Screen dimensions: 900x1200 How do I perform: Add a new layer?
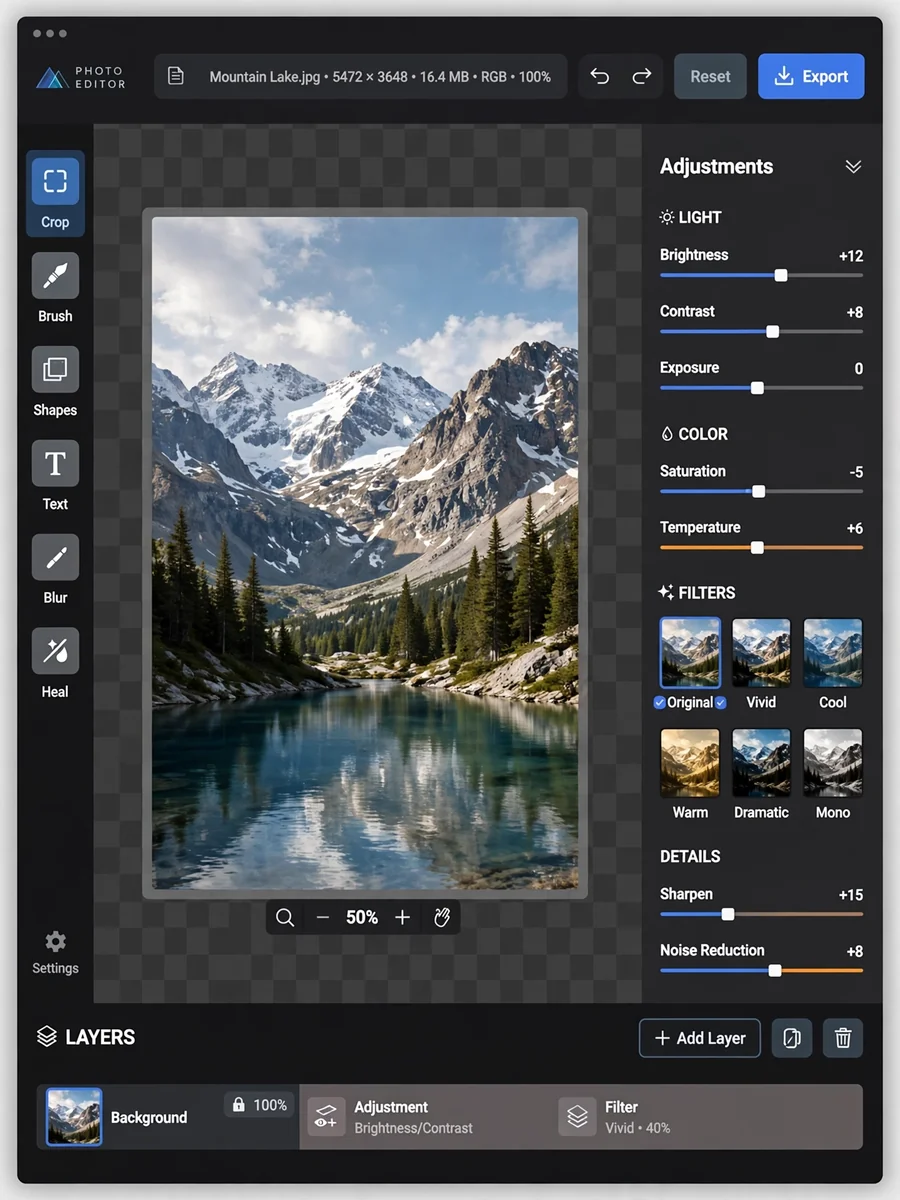[700, 1038]
